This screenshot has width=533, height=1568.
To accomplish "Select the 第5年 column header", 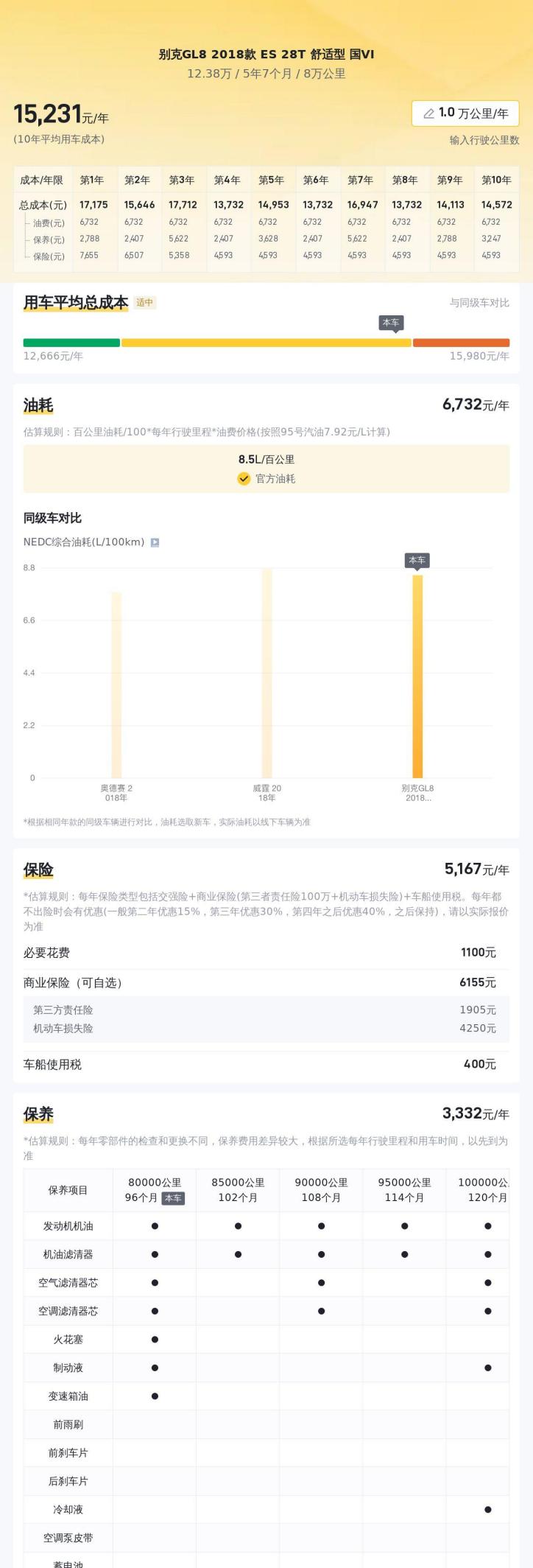I will 271,180.
